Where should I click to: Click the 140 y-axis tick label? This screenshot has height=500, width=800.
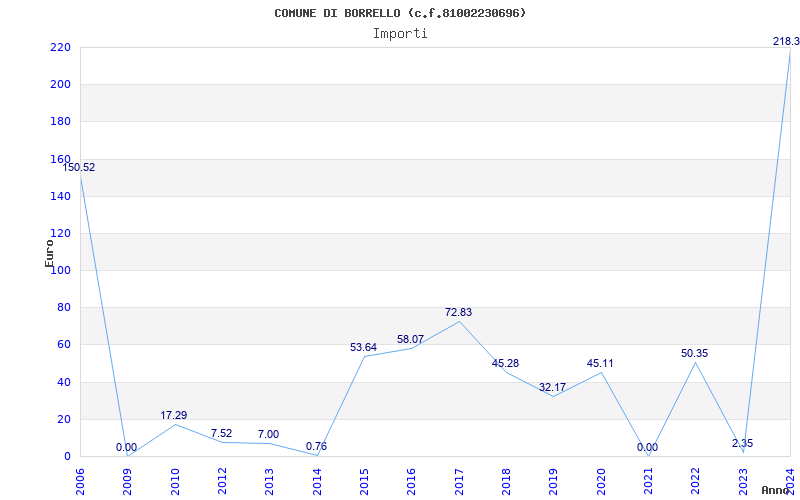[x=60, y=196]
